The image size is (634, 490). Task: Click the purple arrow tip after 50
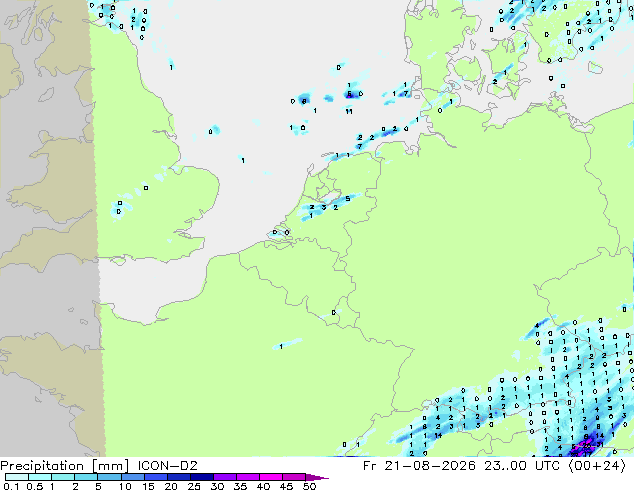click(317, 478)
